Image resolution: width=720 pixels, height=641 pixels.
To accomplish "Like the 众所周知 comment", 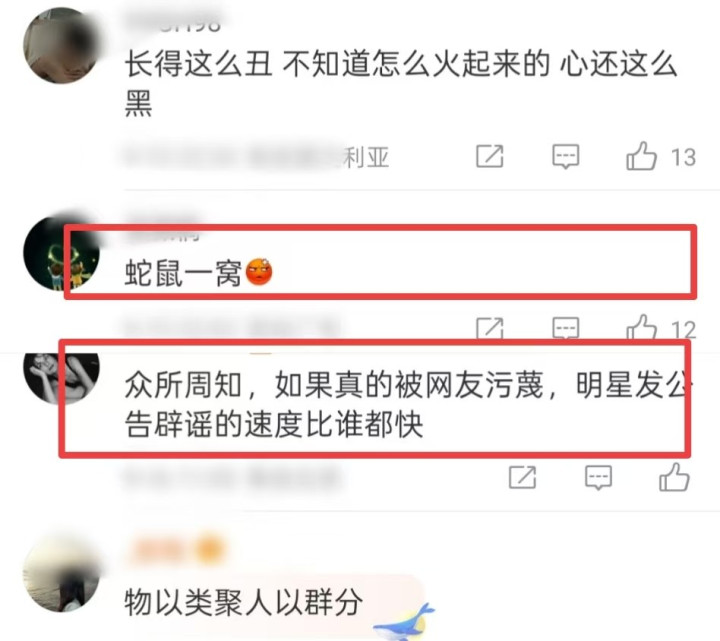I will (x=674, y=477).
